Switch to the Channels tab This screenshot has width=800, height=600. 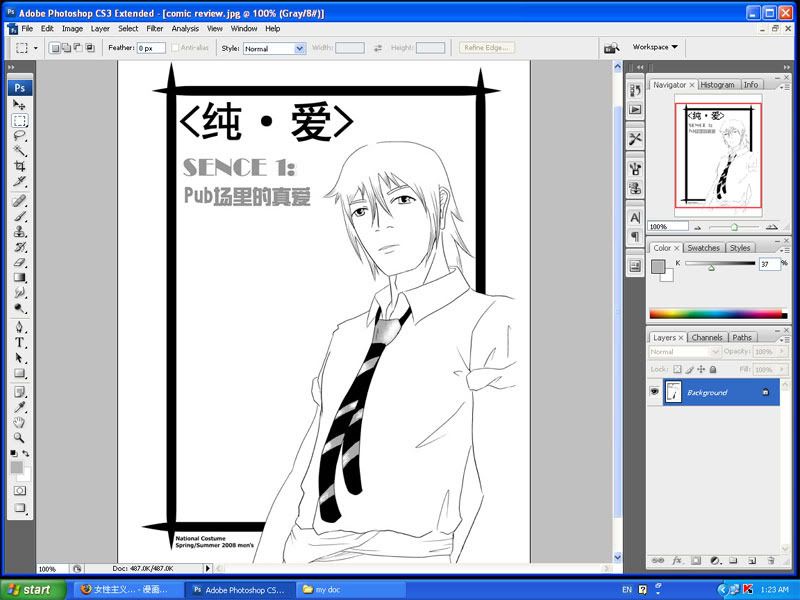pos(706,338)
